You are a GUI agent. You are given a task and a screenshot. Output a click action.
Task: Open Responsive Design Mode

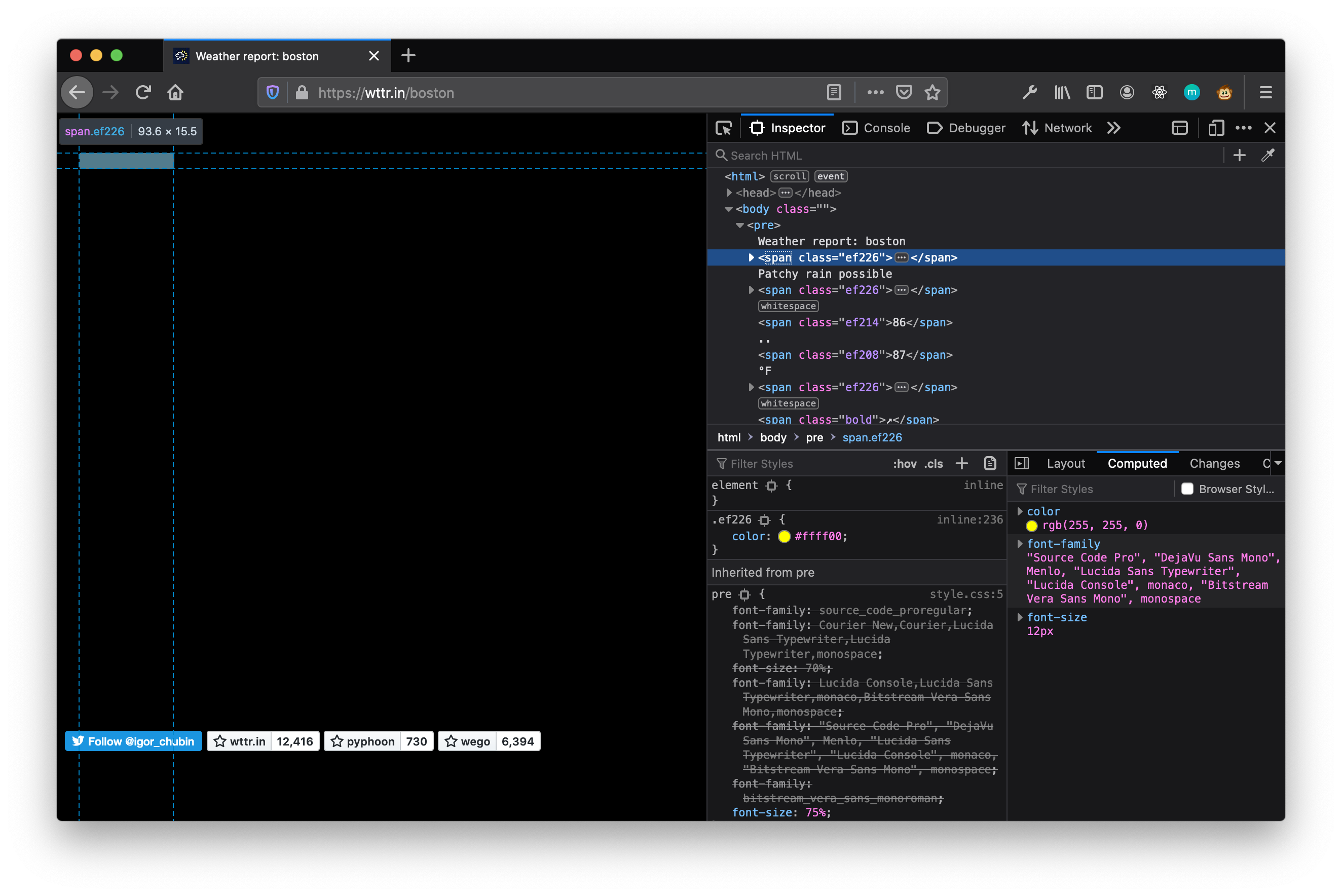click(1216, 127)
